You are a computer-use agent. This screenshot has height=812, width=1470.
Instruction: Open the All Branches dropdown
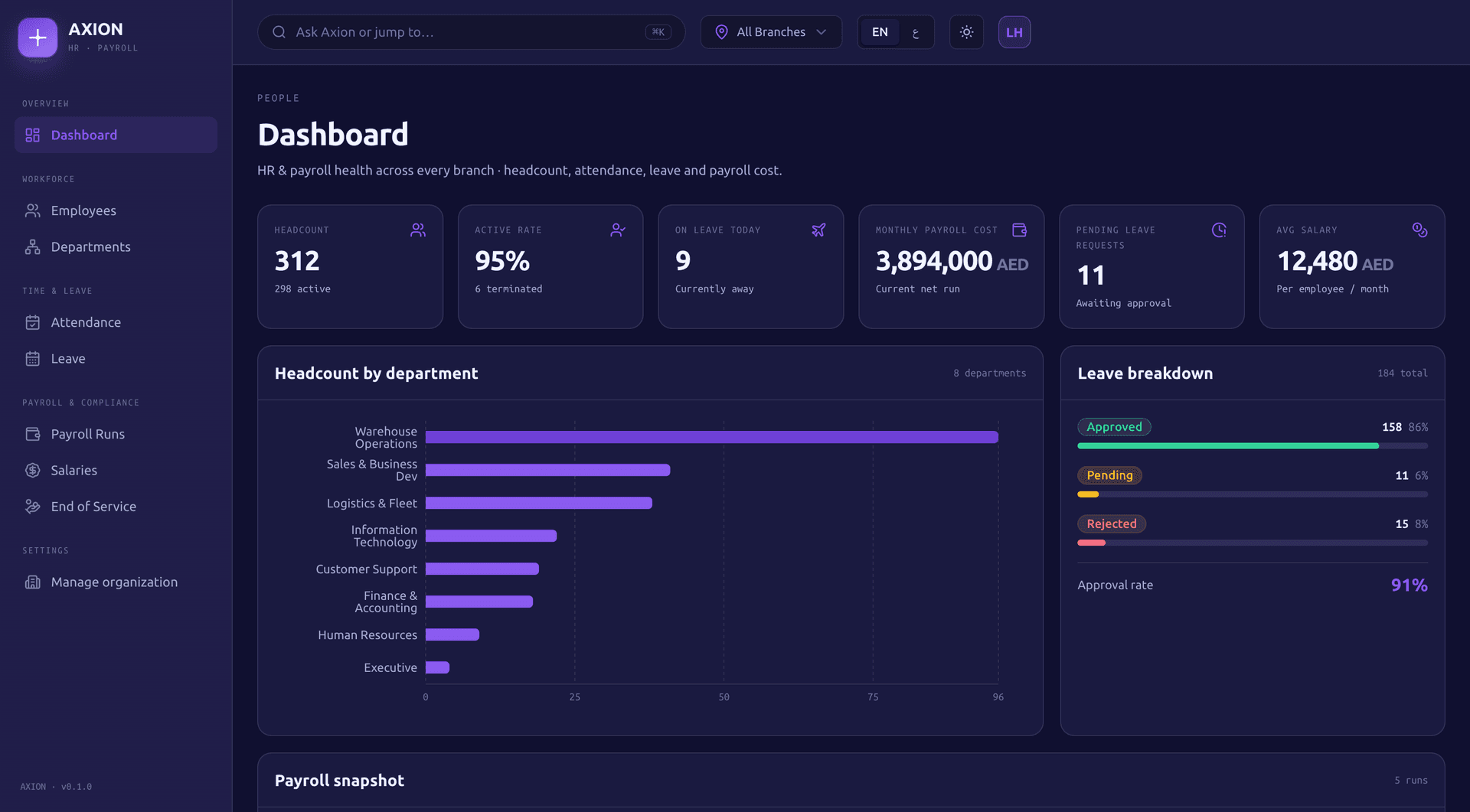pyautogui.click(x=771, y=32)
